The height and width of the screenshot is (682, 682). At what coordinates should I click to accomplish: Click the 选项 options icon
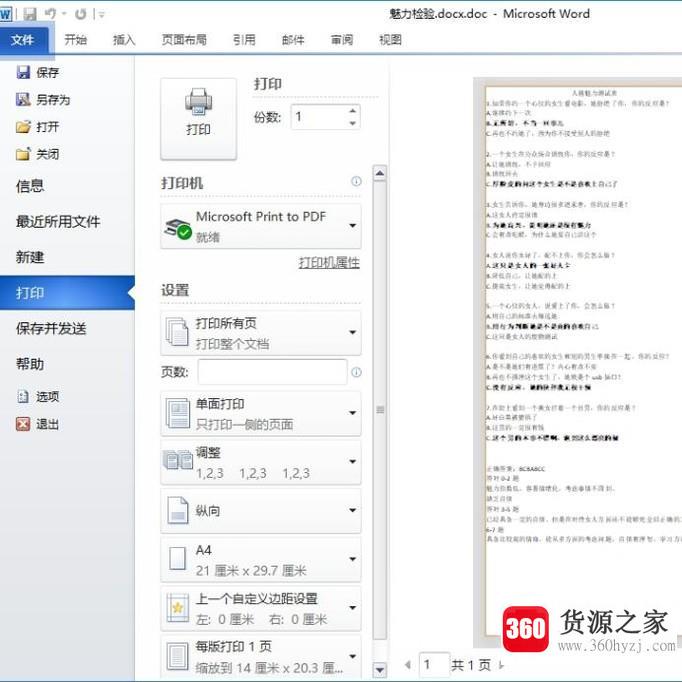coord(23,396)
